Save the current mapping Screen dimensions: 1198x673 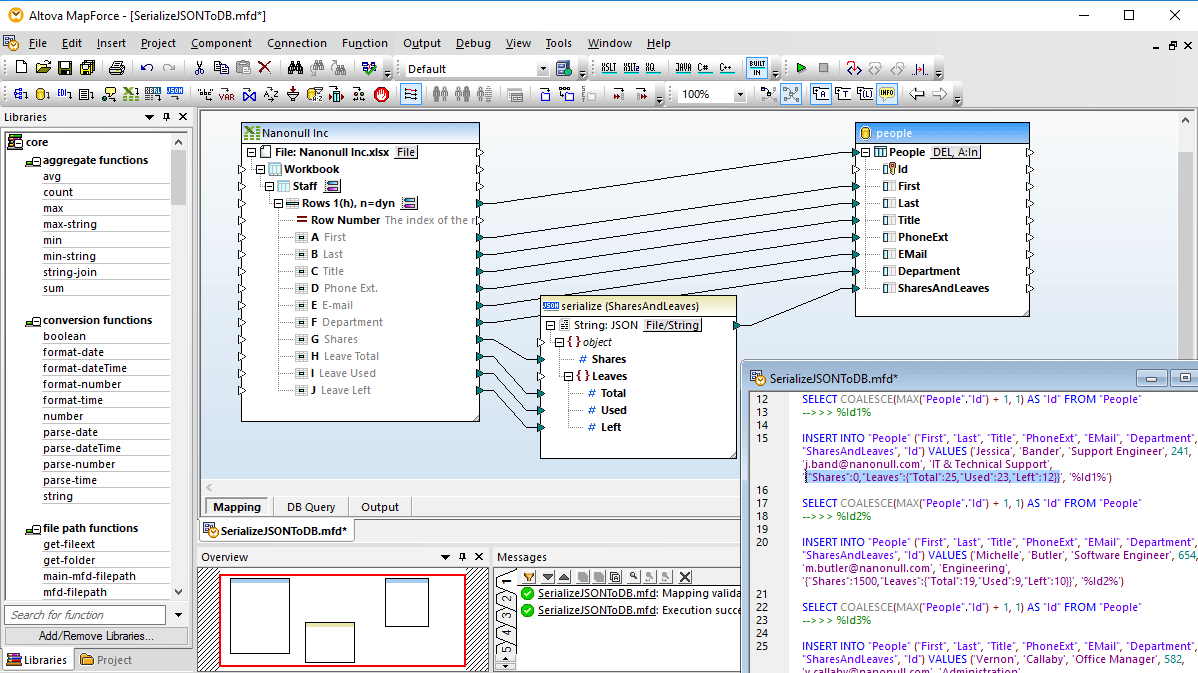click(65, 68)
